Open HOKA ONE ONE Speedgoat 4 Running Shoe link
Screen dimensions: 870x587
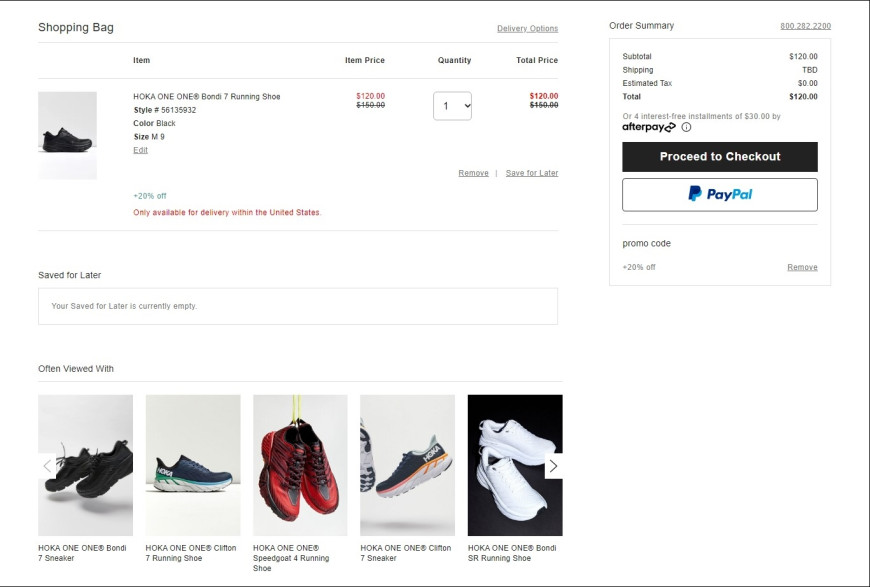click(291, 558)
